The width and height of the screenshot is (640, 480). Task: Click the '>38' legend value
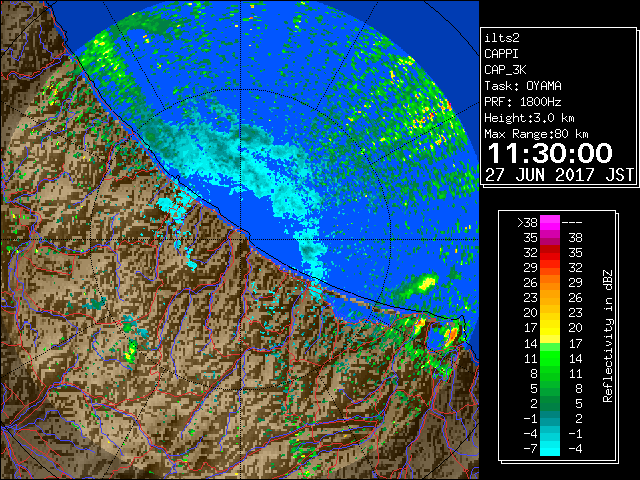click(527, 223)
